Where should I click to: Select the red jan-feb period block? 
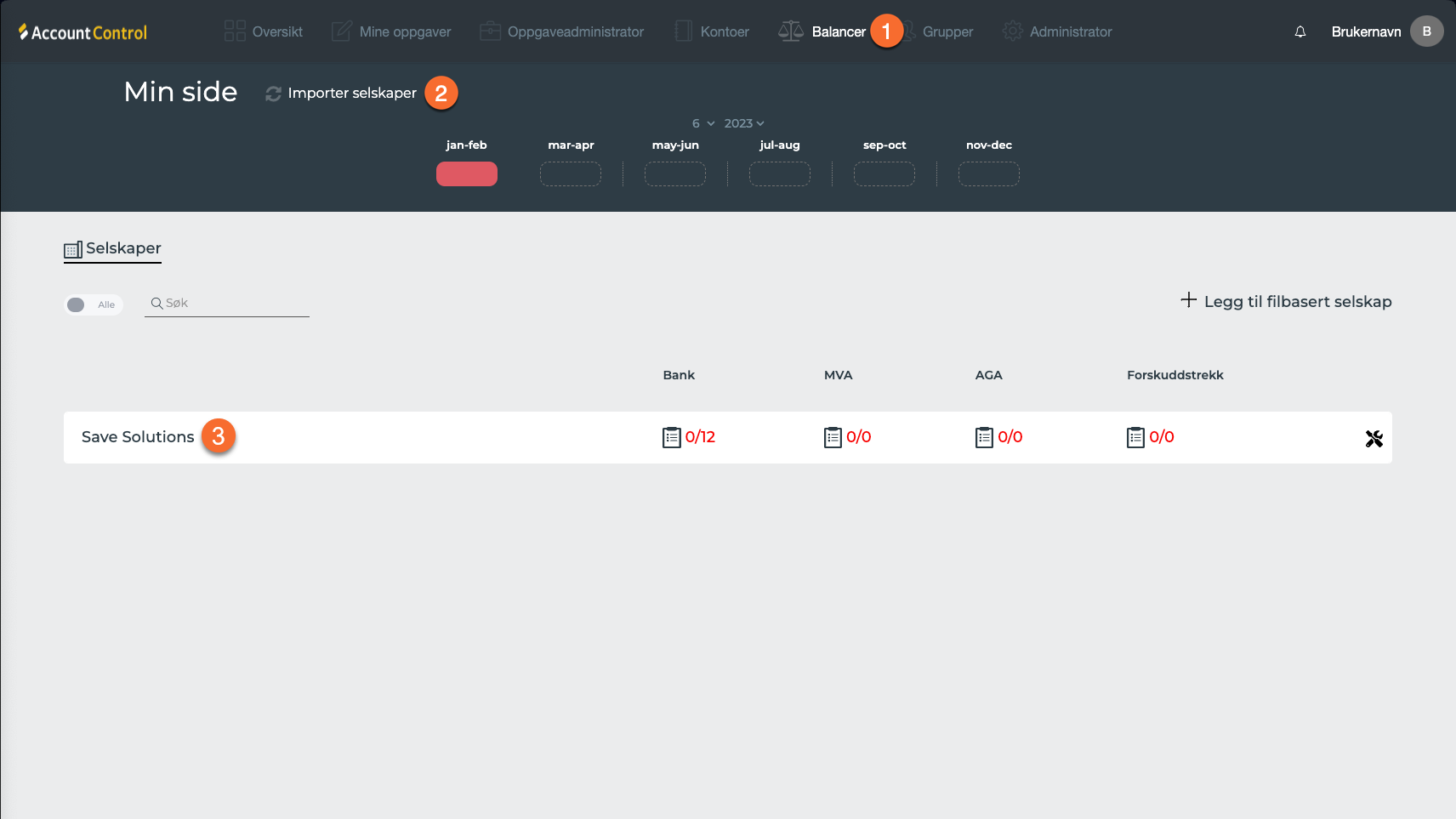[466, 173]
